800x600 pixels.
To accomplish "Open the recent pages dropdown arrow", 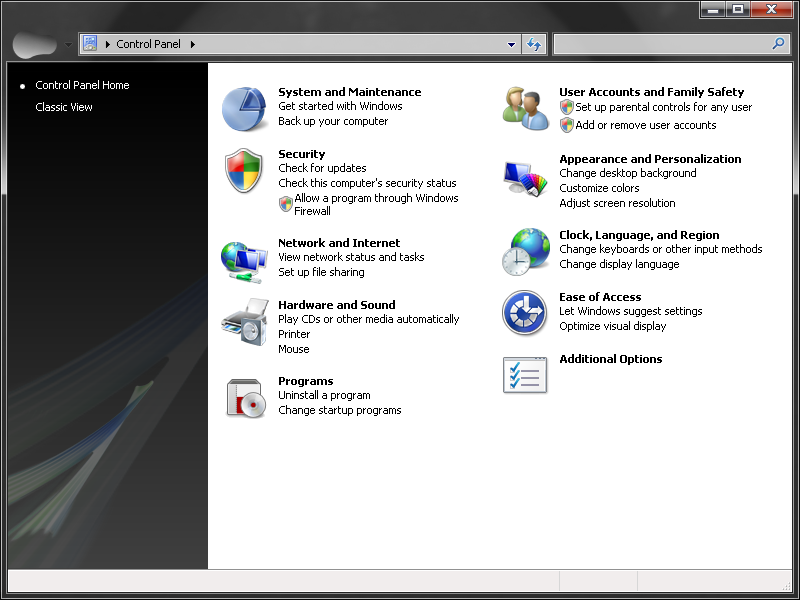I will click(68, 45).
